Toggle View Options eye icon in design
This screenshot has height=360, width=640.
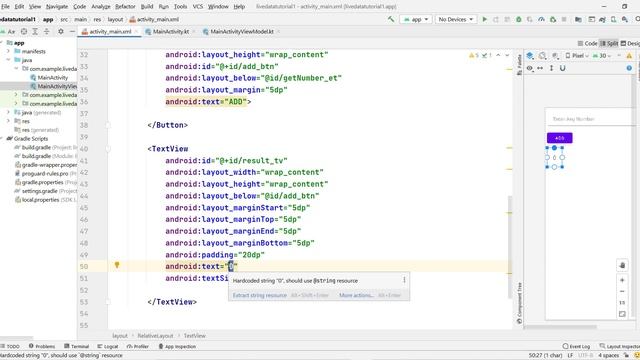529,68
